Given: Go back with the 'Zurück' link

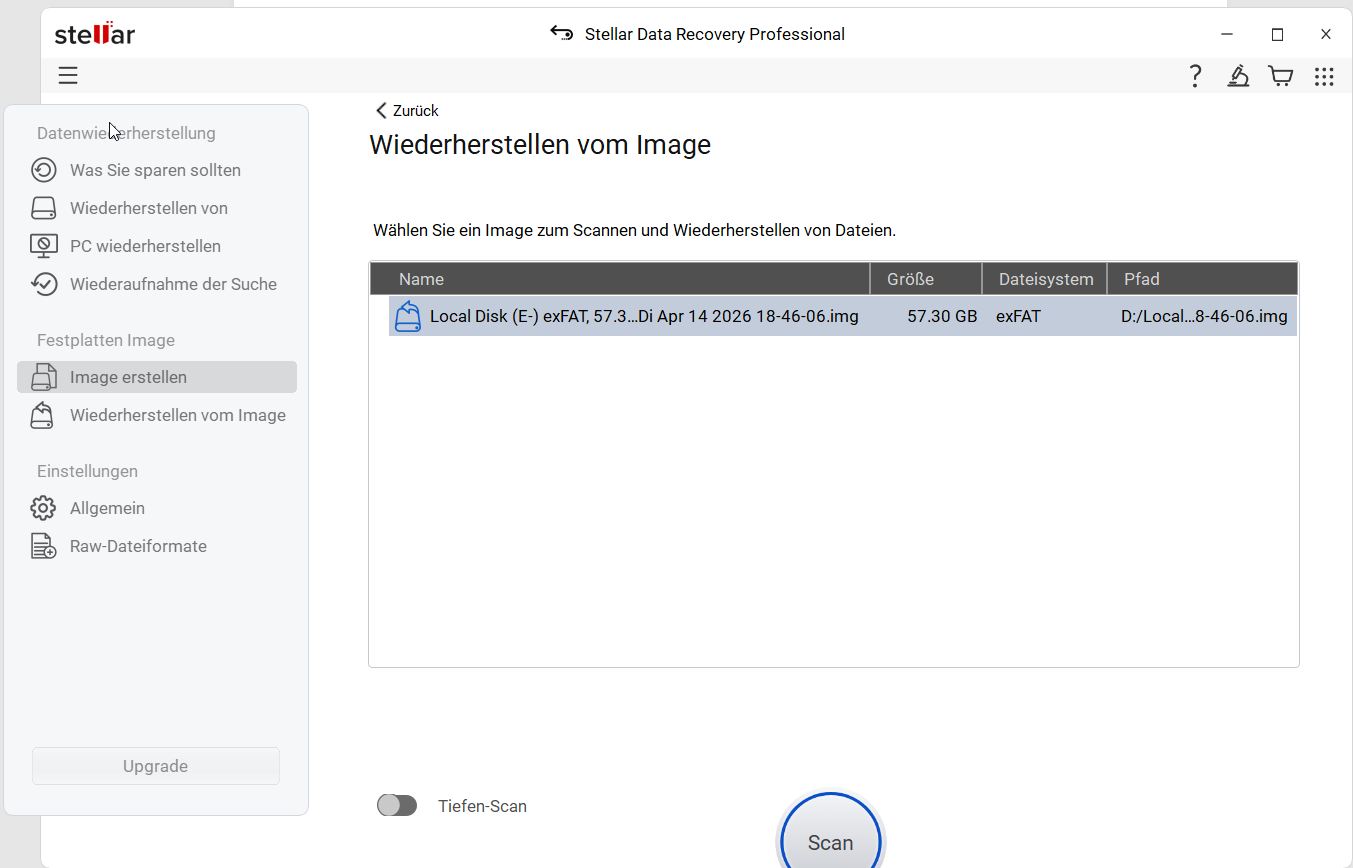Looking at the screenshot, I should (407, 111).
